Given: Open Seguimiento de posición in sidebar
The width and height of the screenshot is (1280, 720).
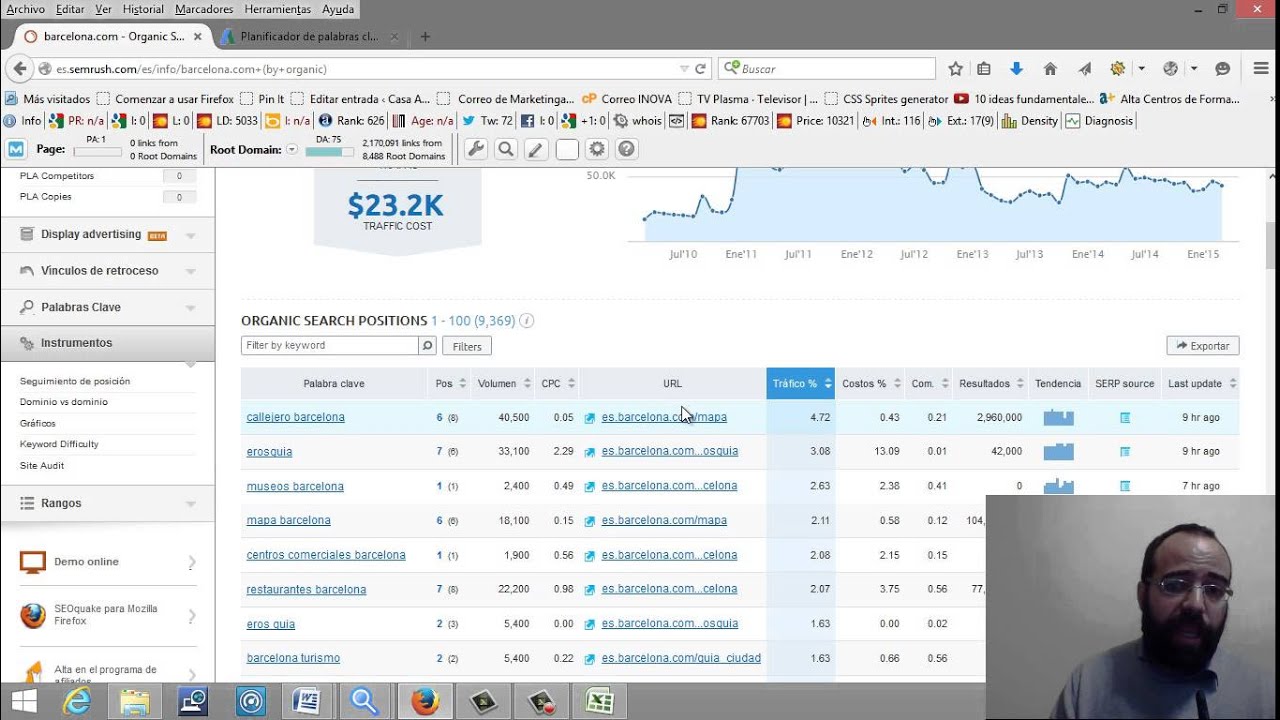Looking at the screenshot, I should (x=75, y=381).
